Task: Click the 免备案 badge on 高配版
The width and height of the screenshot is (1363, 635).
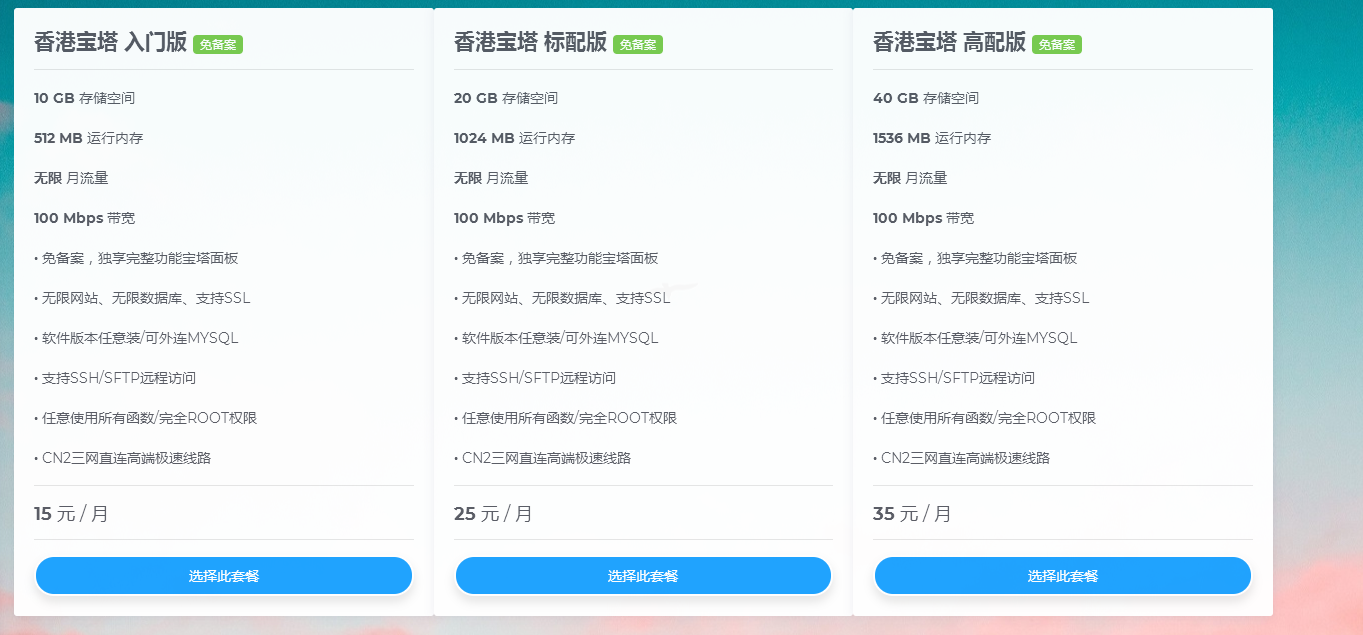Action: (1057, 44)
